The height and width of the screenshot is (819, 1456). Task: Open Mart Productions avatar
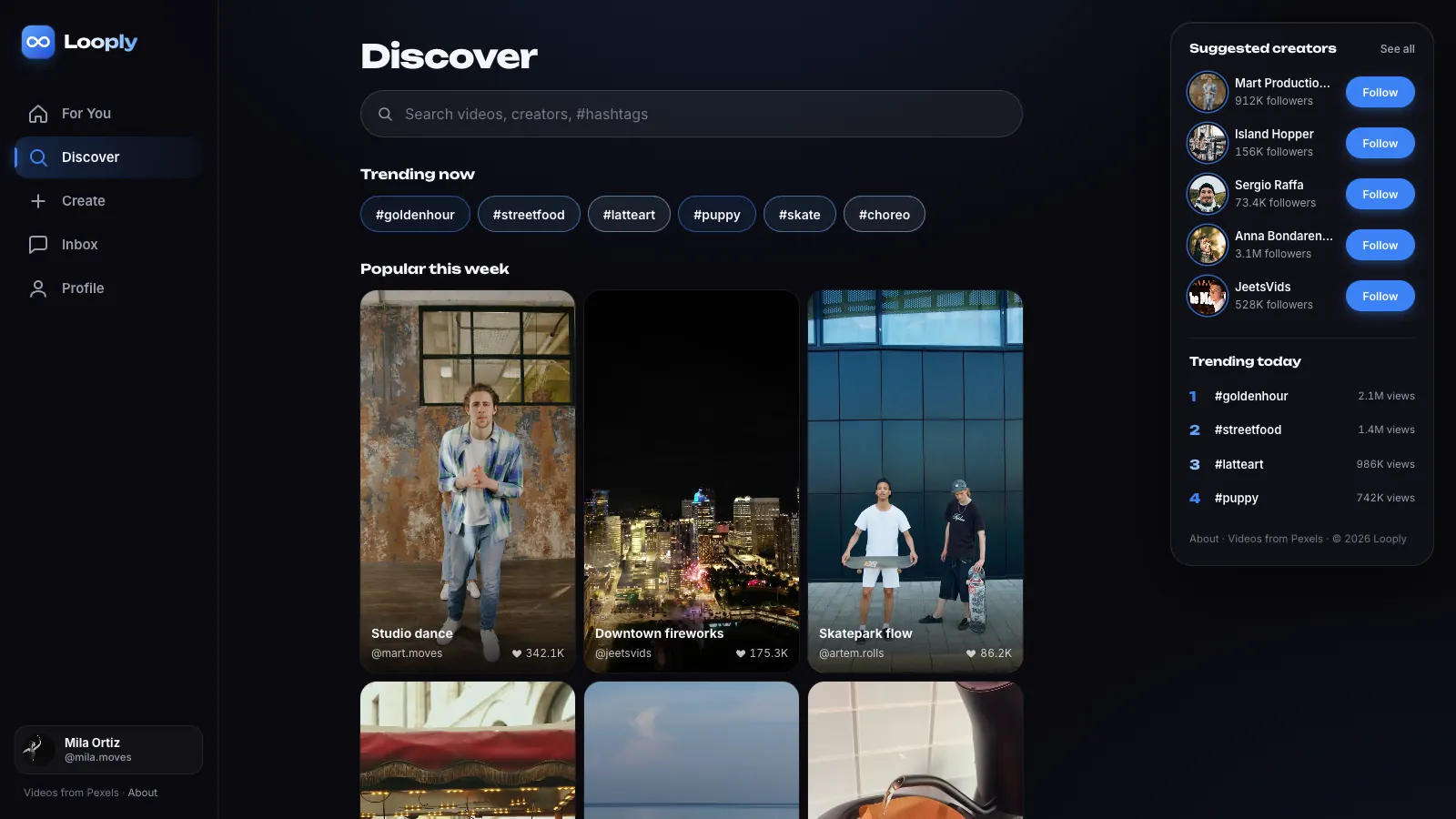pos(1208,92)
